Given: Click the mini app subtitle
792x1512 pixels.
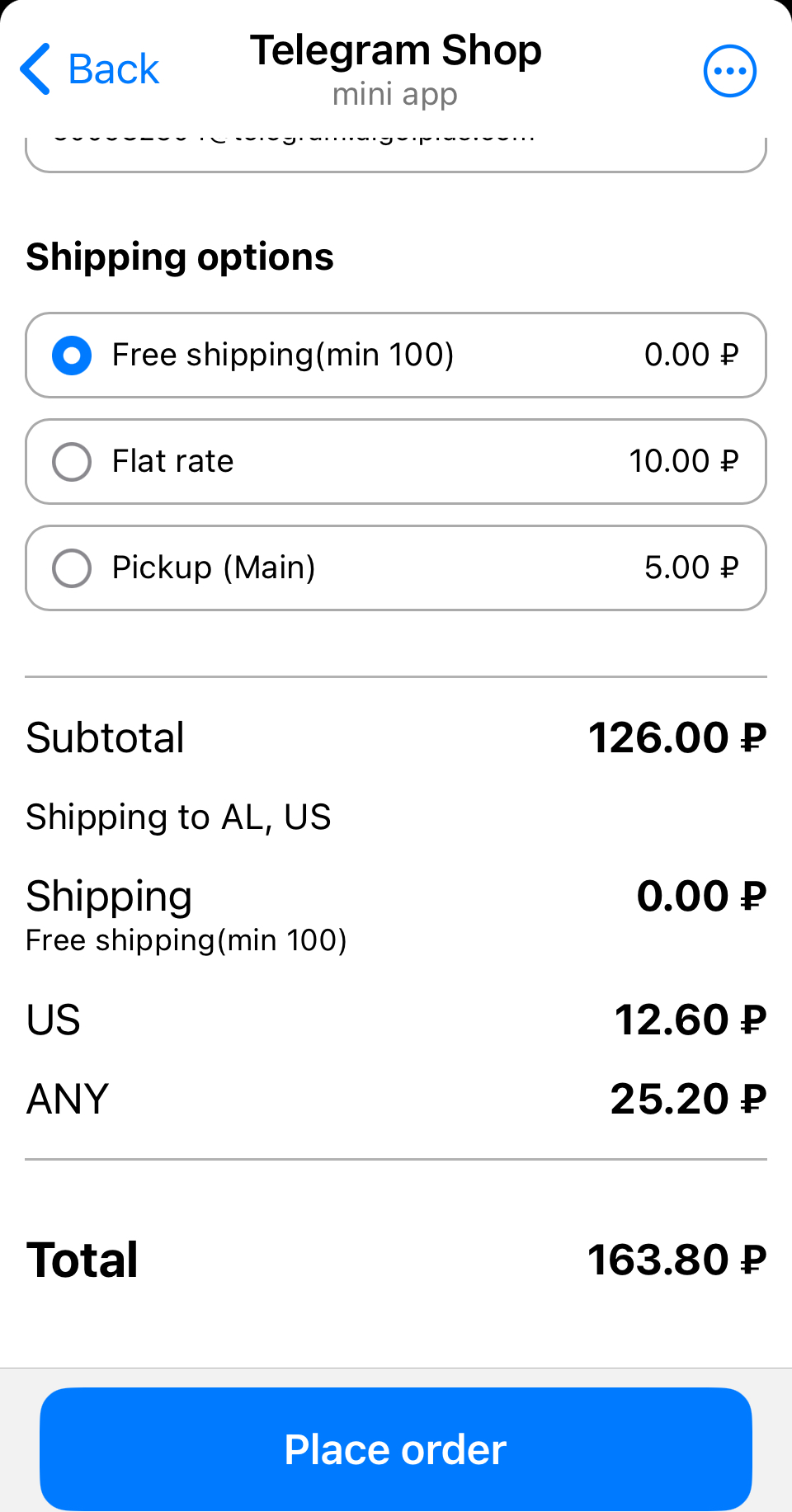Looking at the screenshot, I should point(394,95).
